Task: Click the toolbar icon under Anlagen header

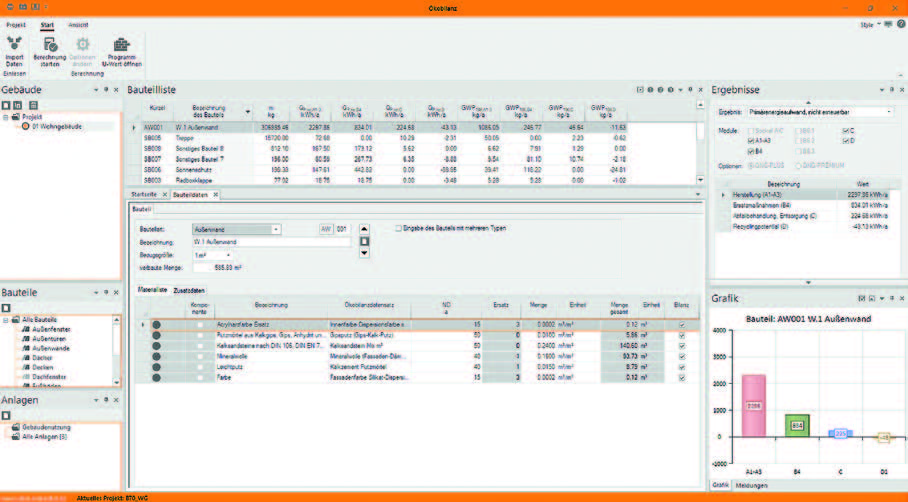Action: [x=6, y=415]
